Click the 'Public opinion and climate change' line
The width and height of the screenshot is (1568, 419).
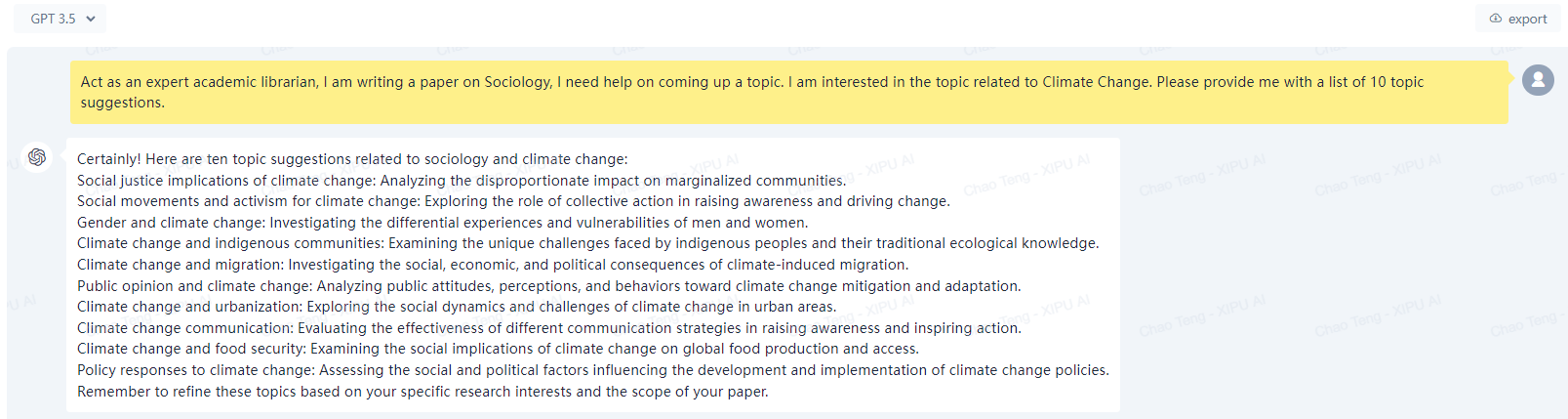[x=549, y=286]
